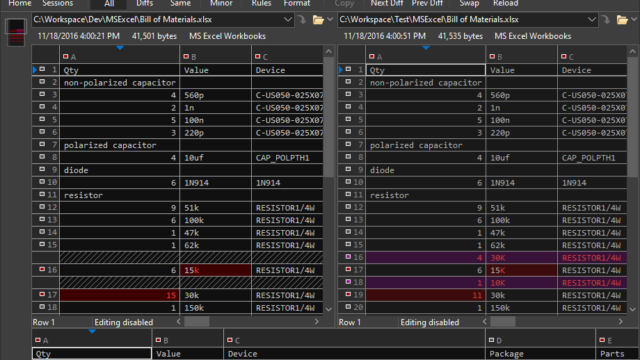Viewport: 640px width, 360px height.
Task: Click bottom detail pane column E key icon
Action: click(x=602, y=340)
